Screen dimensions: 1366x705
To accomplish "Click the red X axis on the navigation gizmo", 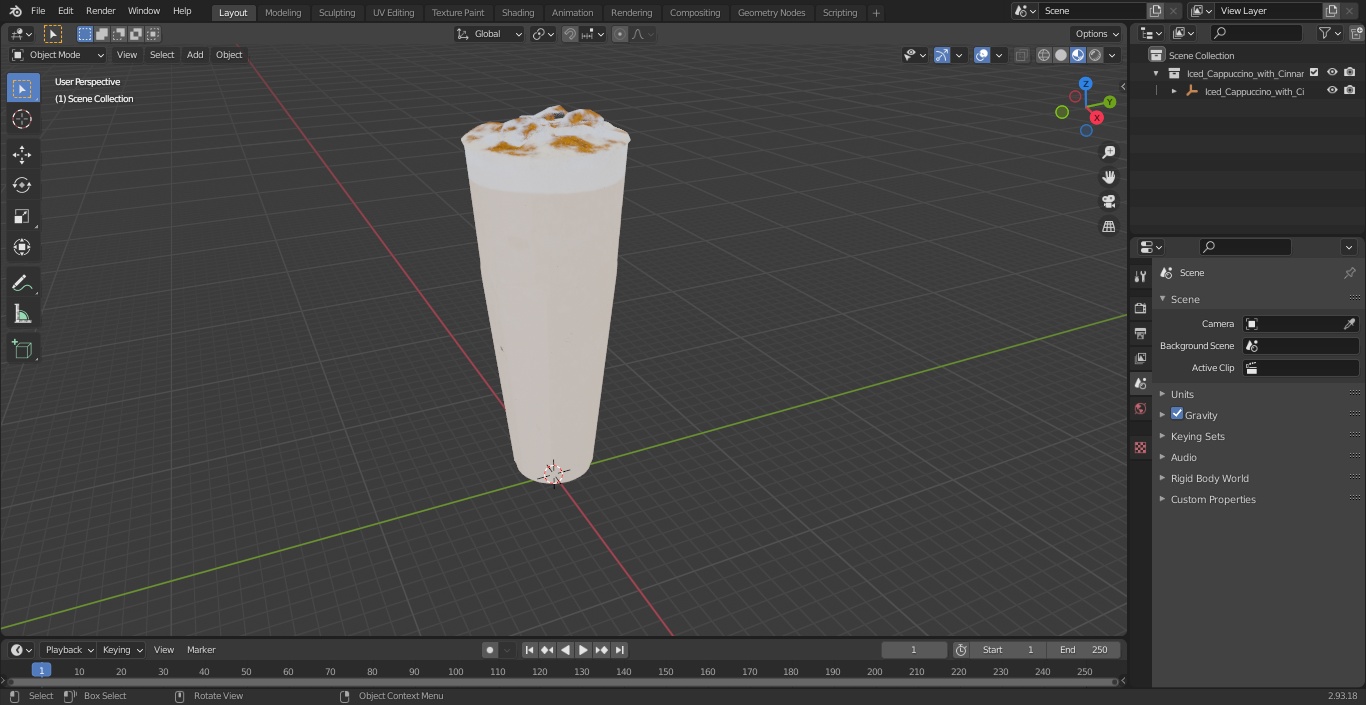I will (x=1097, y=117).
